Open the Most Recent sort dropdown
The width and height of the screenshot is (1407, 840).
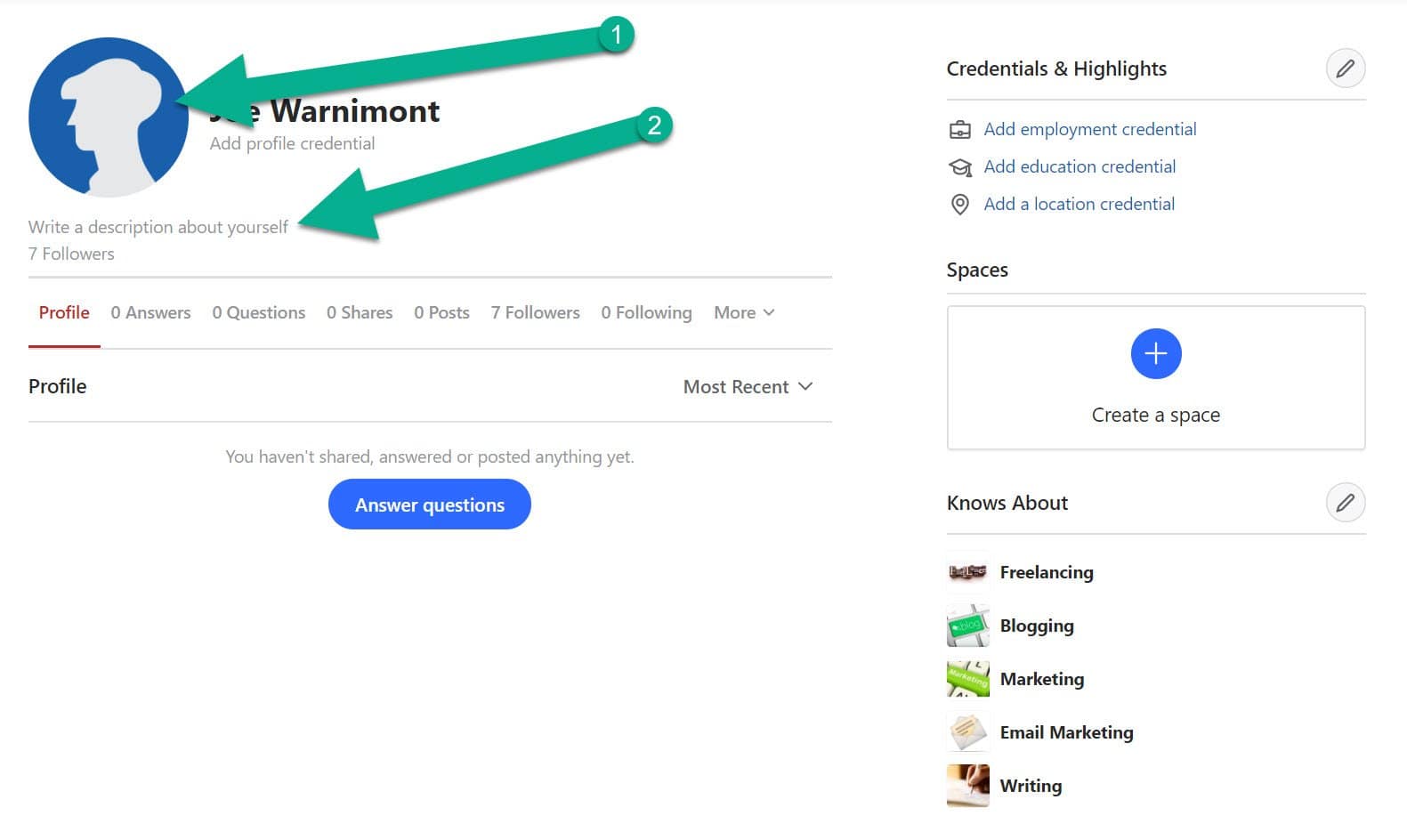(748, 386)
